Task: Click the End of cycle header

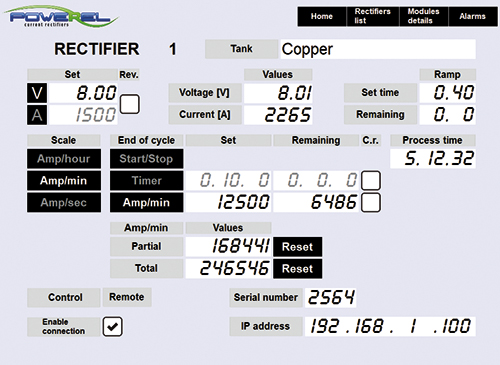Action: 146,140
